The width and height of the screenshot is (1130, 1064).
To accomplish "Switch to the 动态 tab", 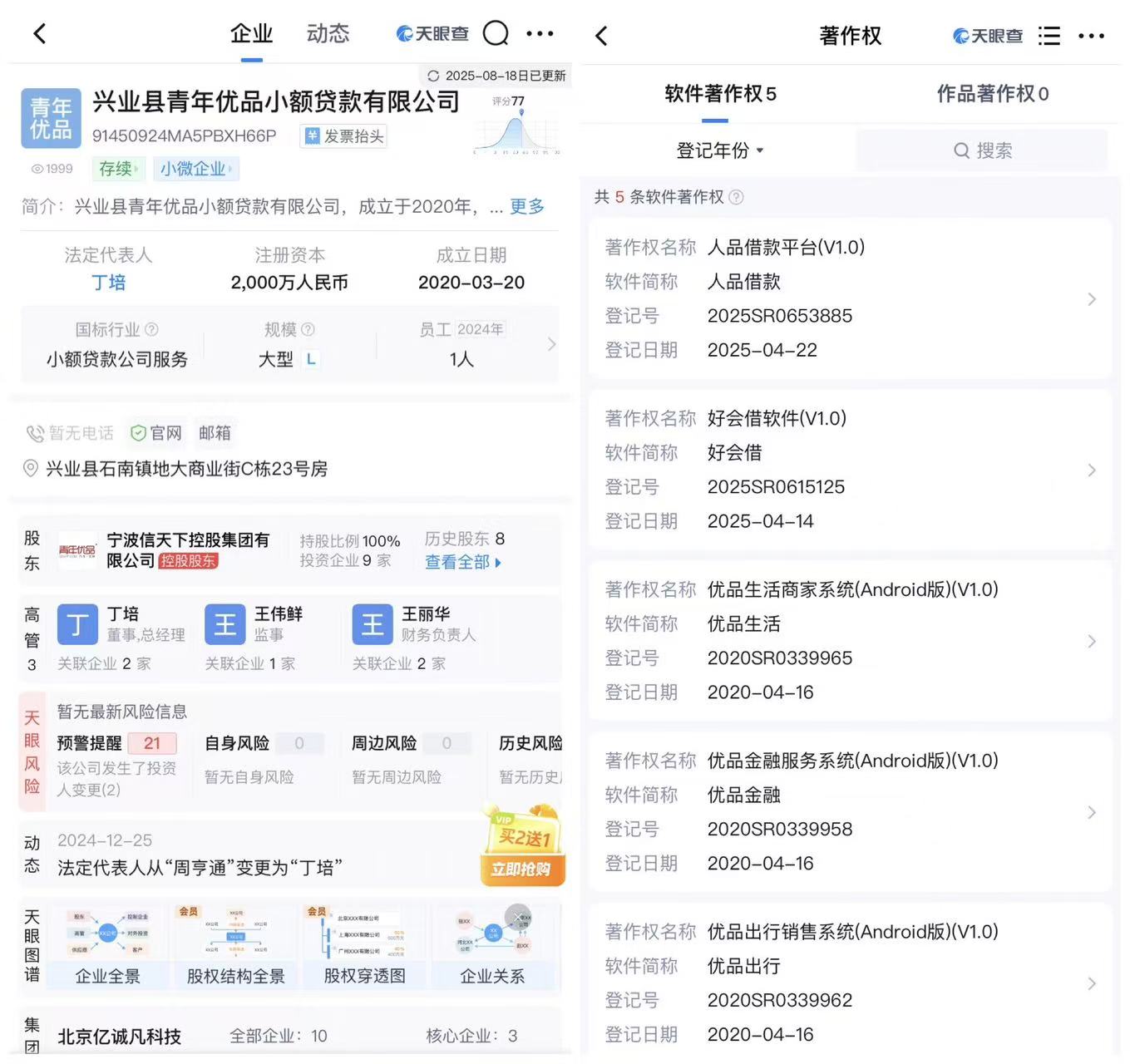I will [x=328, y=33].
